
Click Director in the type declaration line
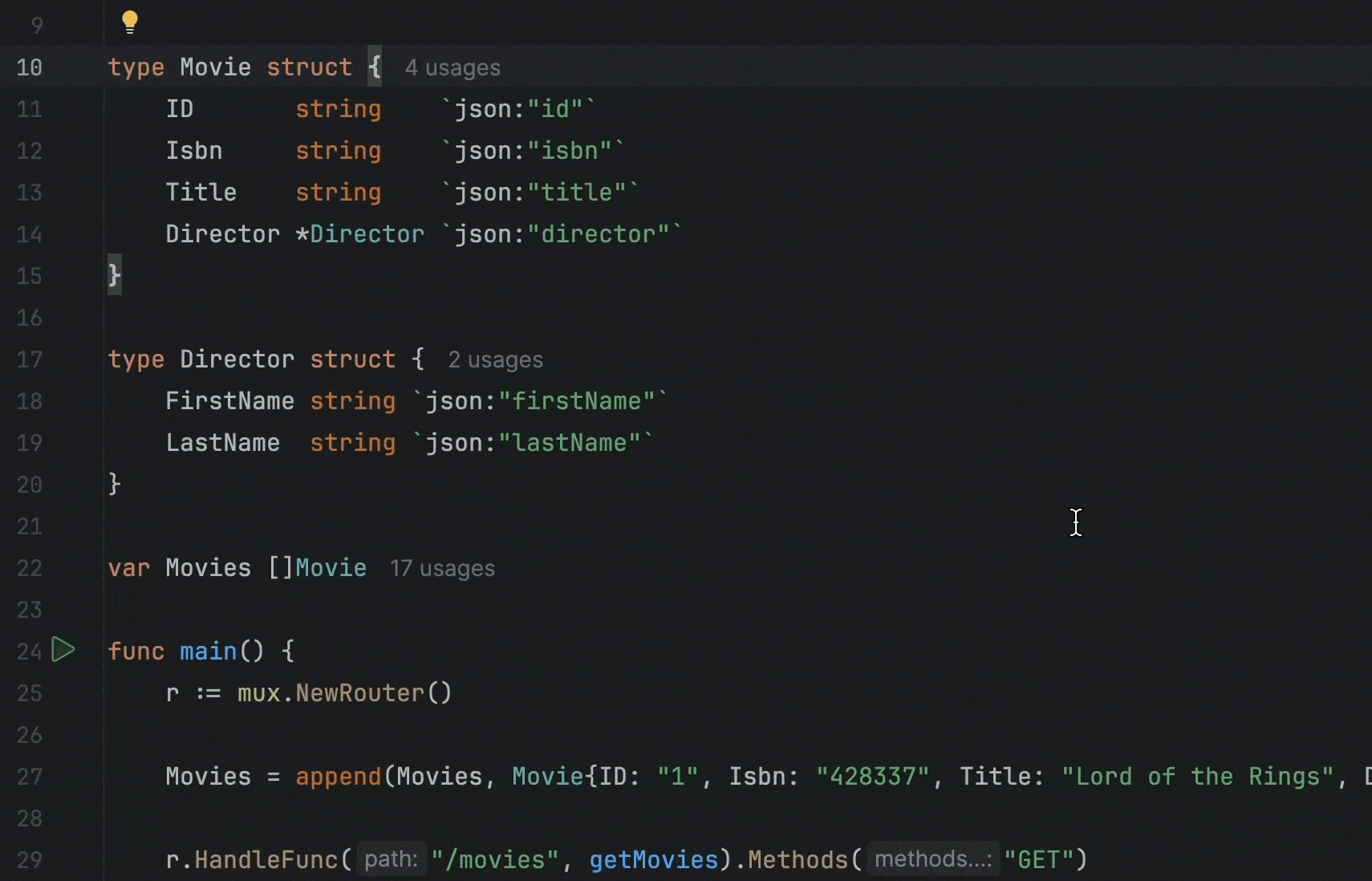coord(237,359)
